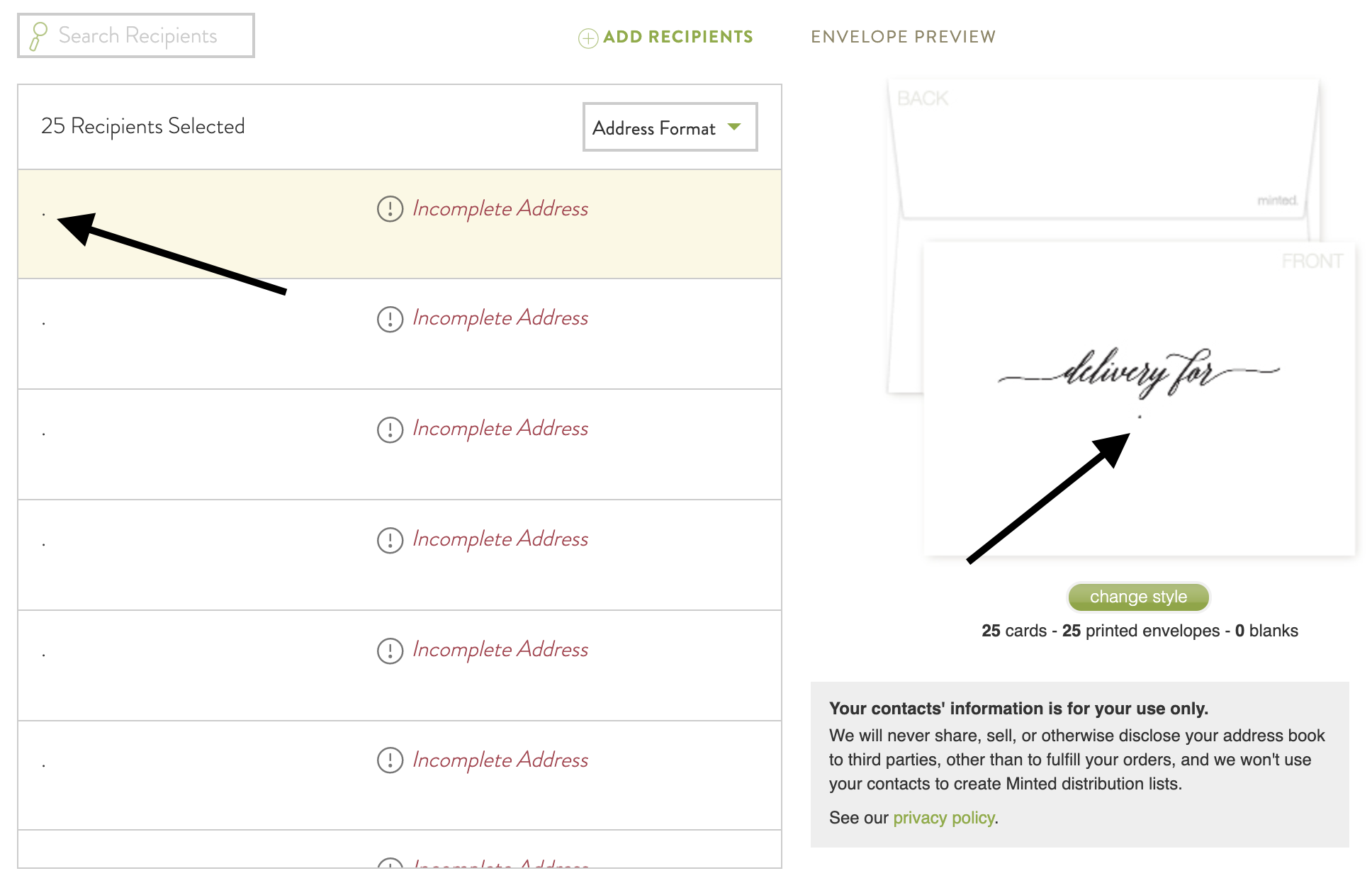Screen dimensions: 1372x883
Task: Select the envelope FRONT preview with delivery for
Action: 1140,398
